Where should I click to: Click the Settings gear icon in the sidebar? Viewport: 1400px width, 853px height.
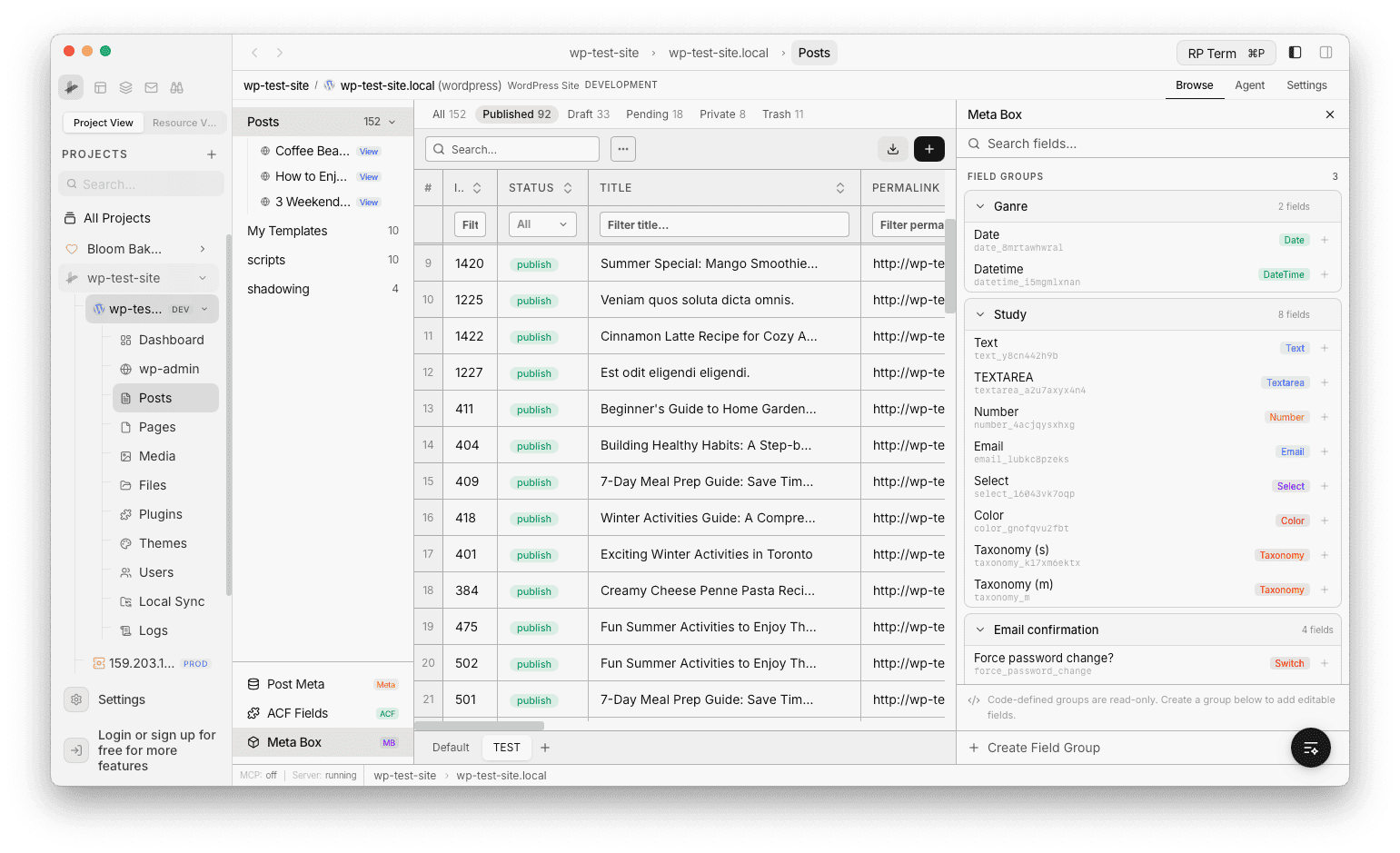point(76,699)
